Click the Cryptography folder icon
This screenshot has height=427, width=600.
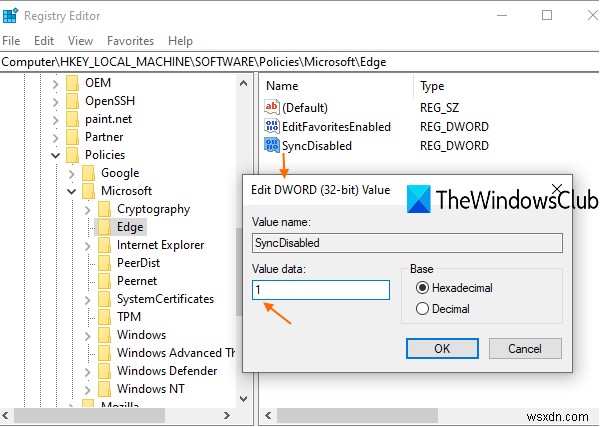pyautogui.click(x=104, y=209)
